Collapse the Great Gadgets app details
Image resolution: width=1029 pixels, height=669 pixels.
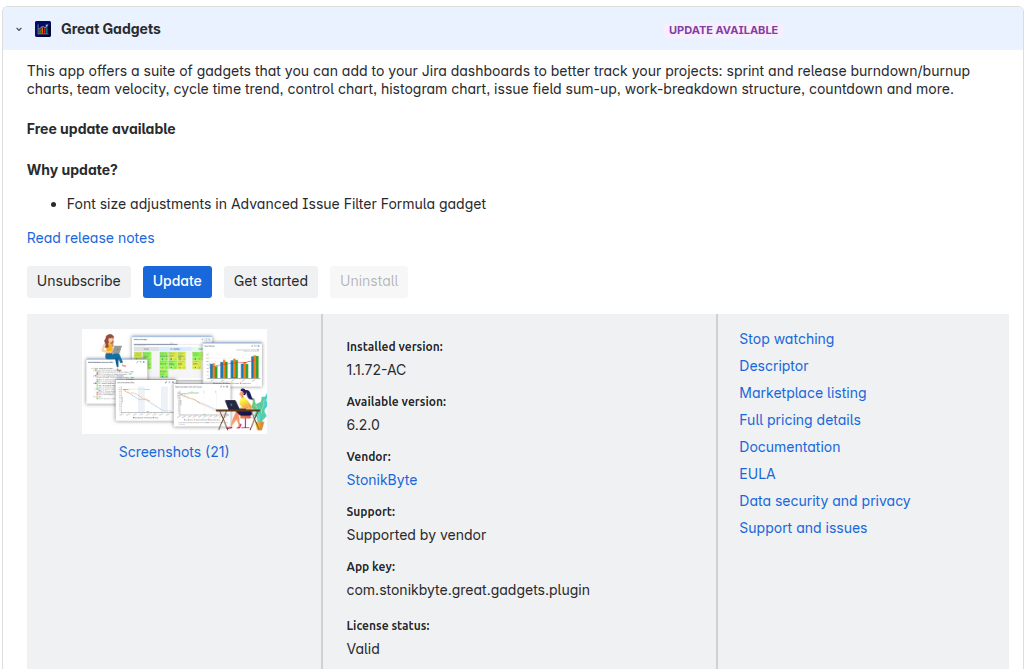(19, 30)
